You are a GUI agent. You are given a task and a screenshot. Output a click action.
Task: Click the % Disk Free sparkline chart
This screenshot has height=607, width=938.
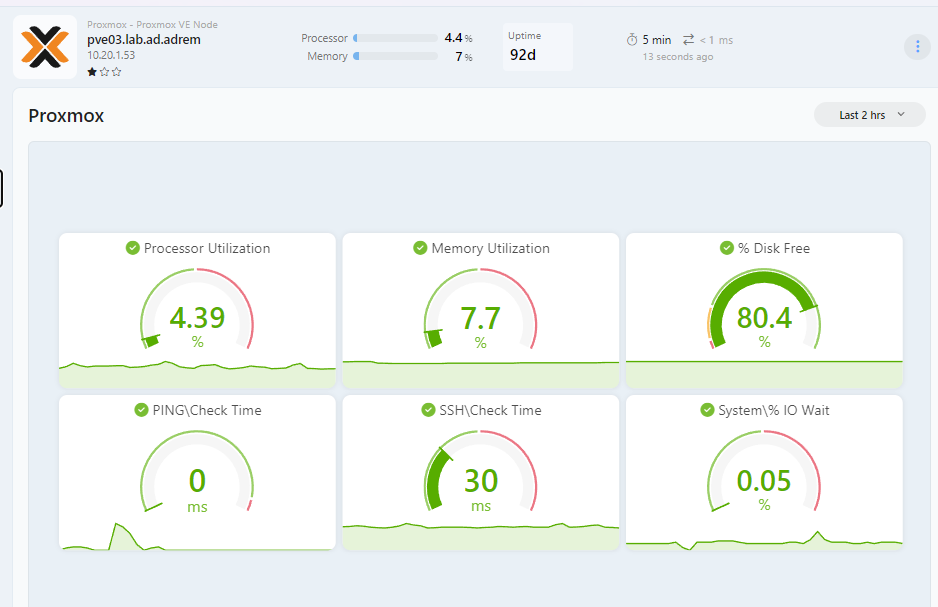tap(764, 374)
